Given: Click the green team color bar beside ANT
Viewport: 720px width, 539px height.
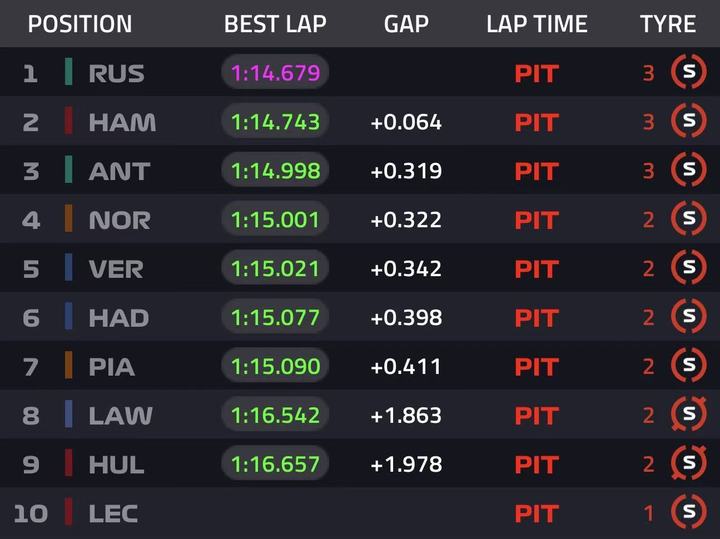Looking at the screenshot, I should coord(68,169).
